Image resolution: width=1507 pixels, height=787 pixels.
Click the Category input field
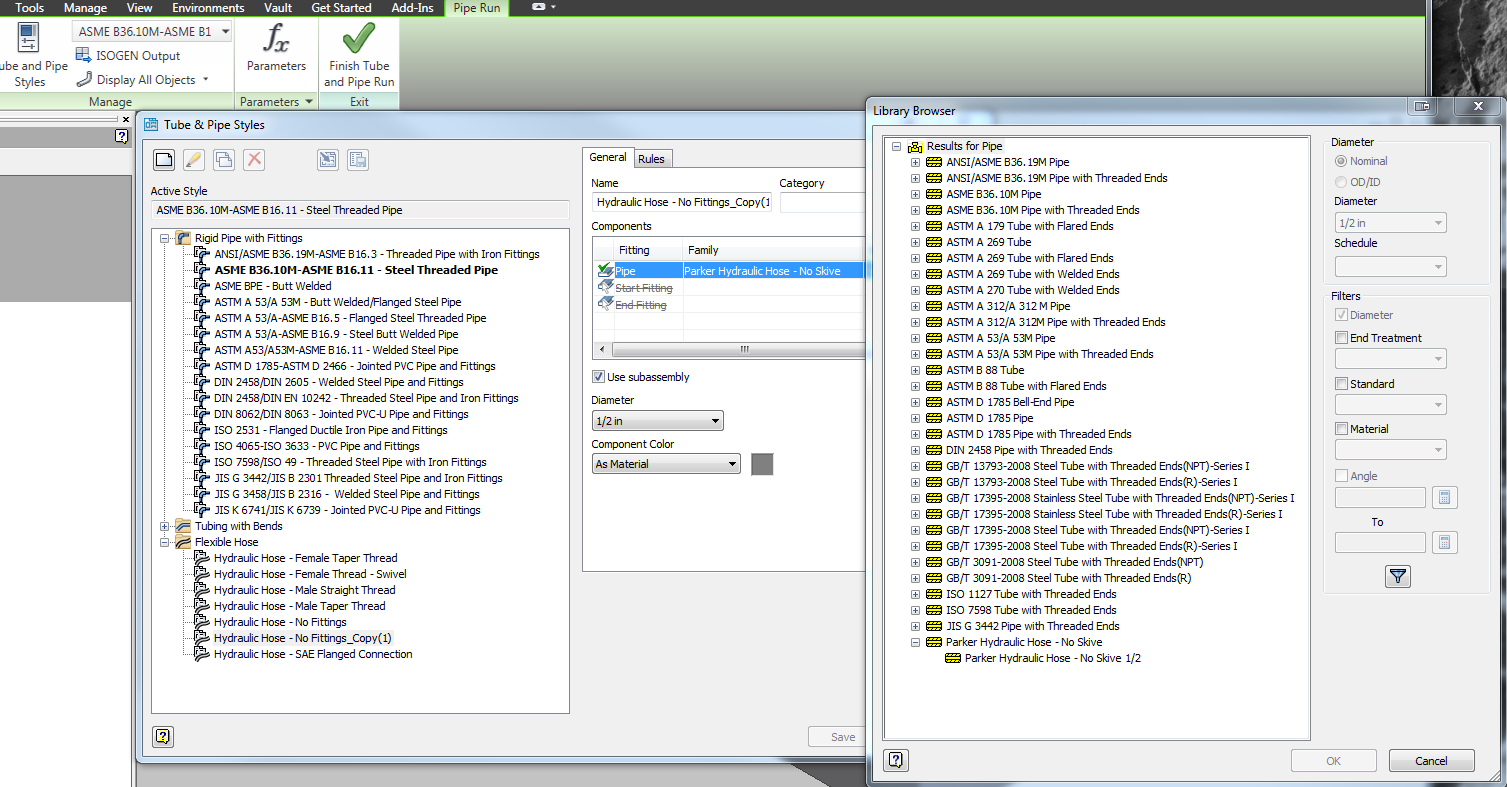[x=822, y=202]
